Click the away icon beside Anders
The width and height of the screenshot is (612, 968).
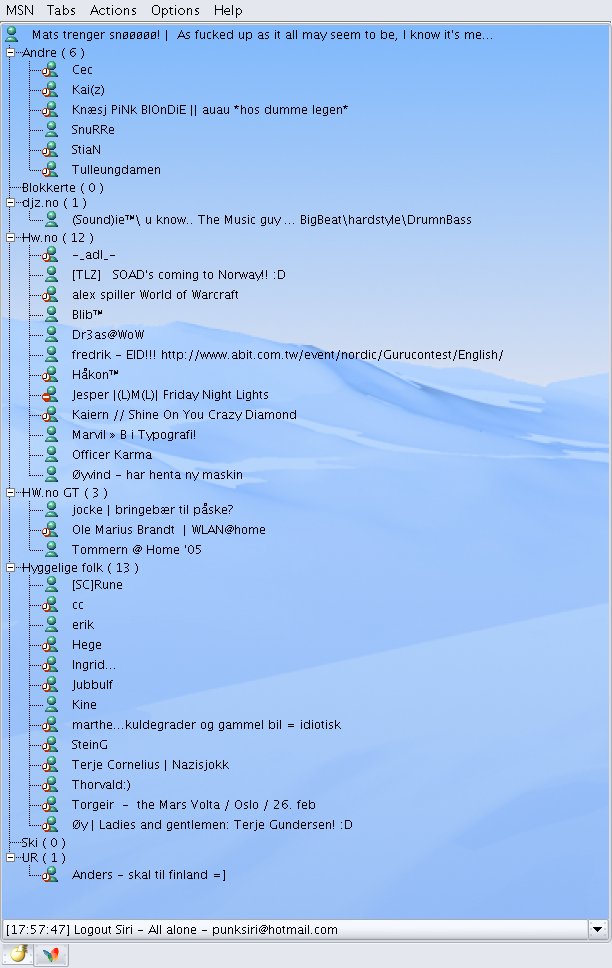(50, 875)
